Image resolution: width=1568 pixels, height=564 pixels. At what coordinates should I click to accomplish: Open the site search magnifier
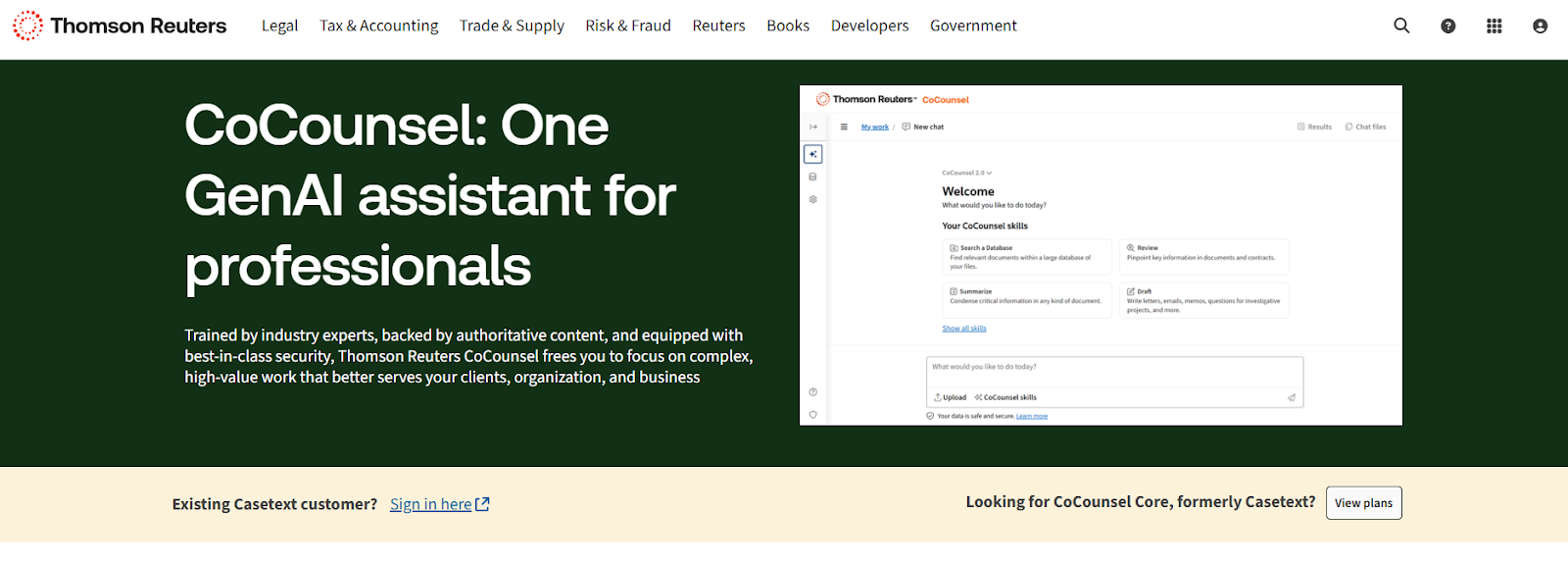pyautogui.click(x=1401, y=26)
